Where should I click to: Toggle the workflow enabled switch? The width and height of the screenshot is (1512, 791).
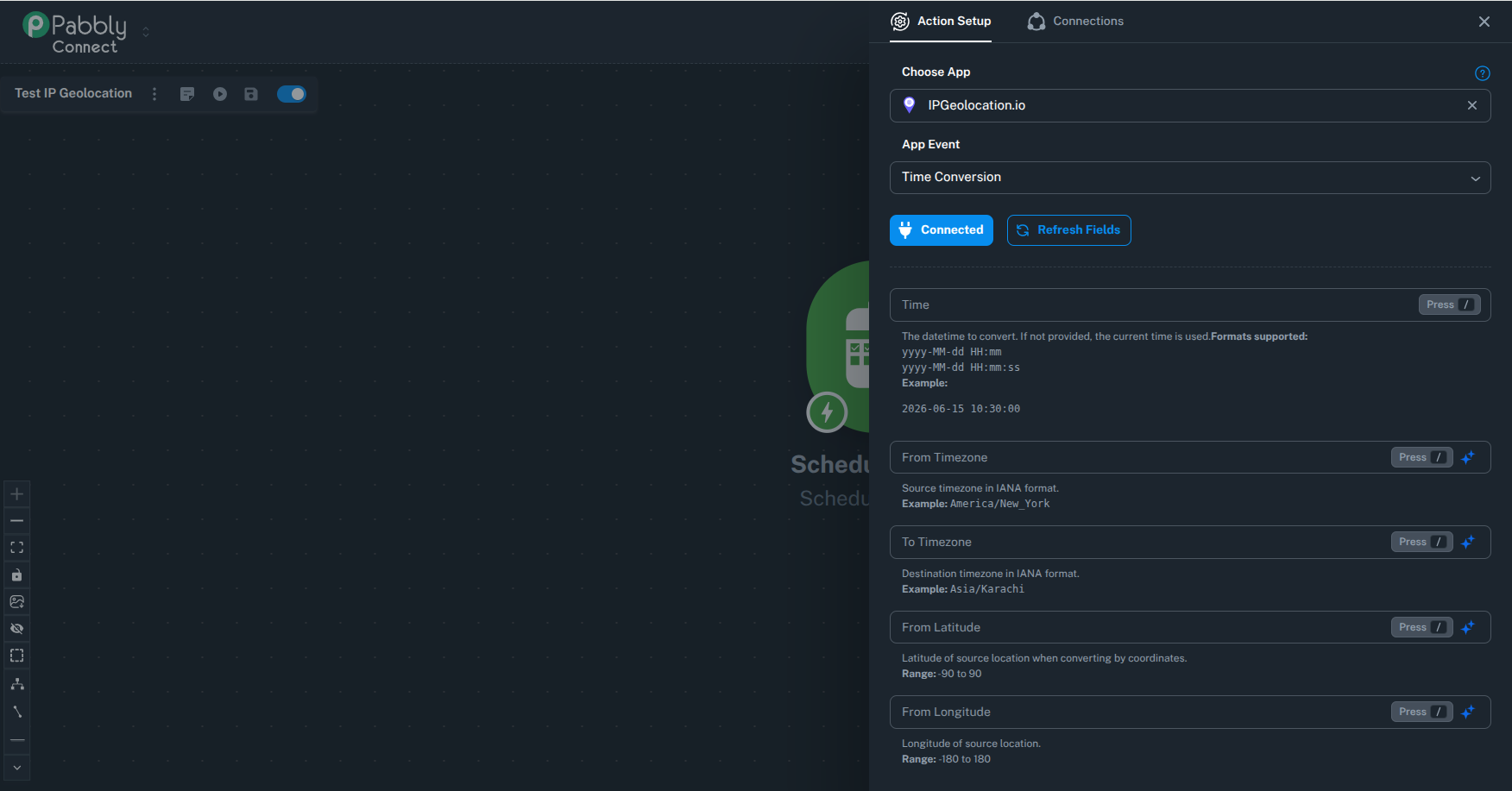pos(292,94)
